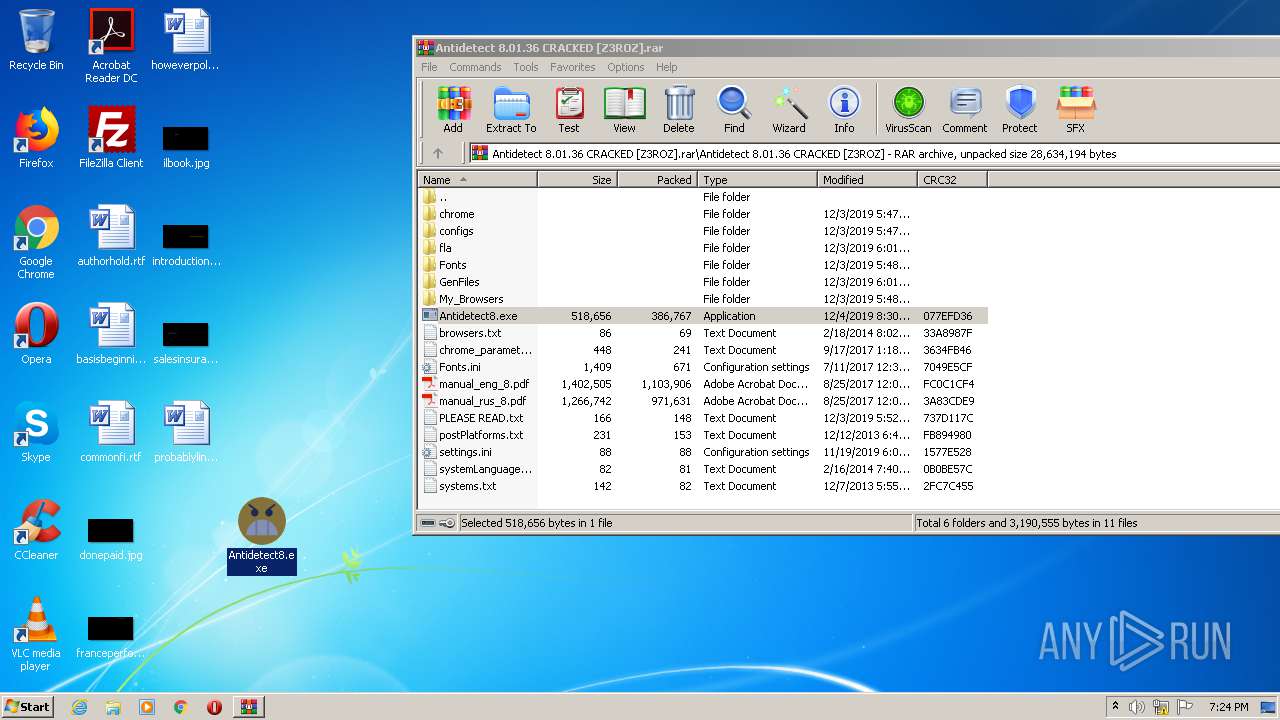Screen dimensions: 1280x720
Task: Select Fonts.ini file
Action: [x=702, y=367]
